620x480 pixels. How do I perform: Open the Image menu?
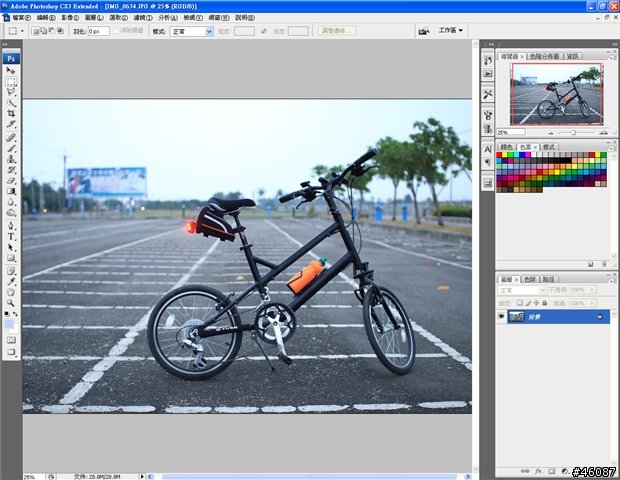coord(70,18)
